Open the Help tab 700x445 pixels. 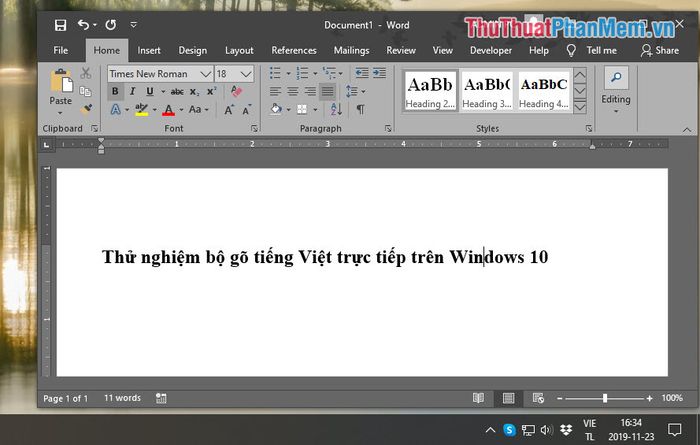pyautogui.click(x=538, y=50)
